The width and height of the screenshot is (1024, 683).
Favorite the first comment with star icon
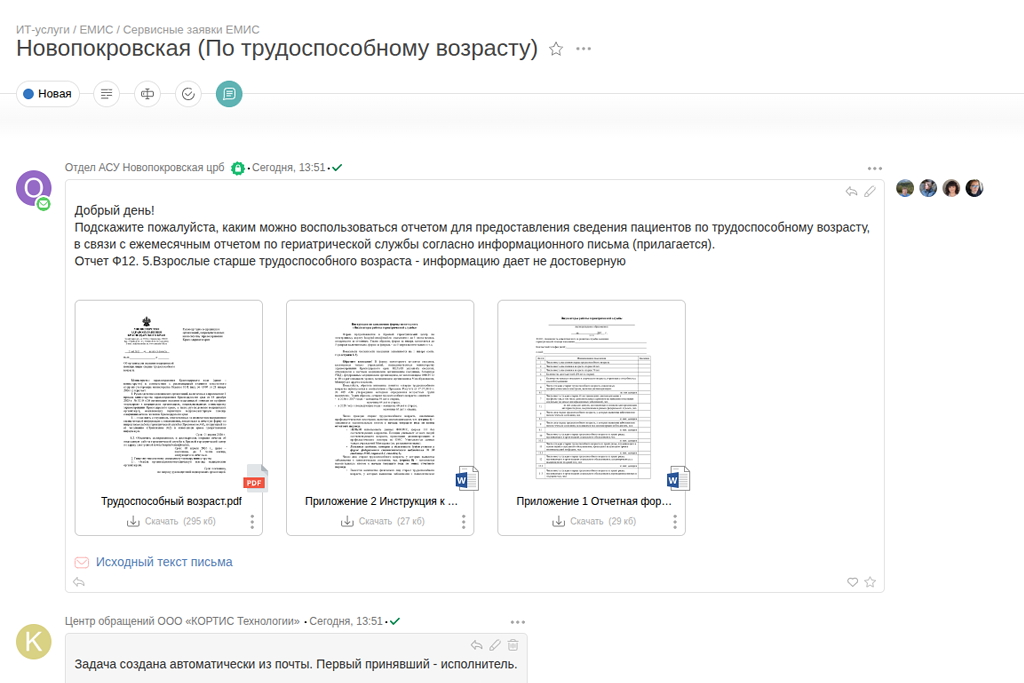(x=870, y=582)
